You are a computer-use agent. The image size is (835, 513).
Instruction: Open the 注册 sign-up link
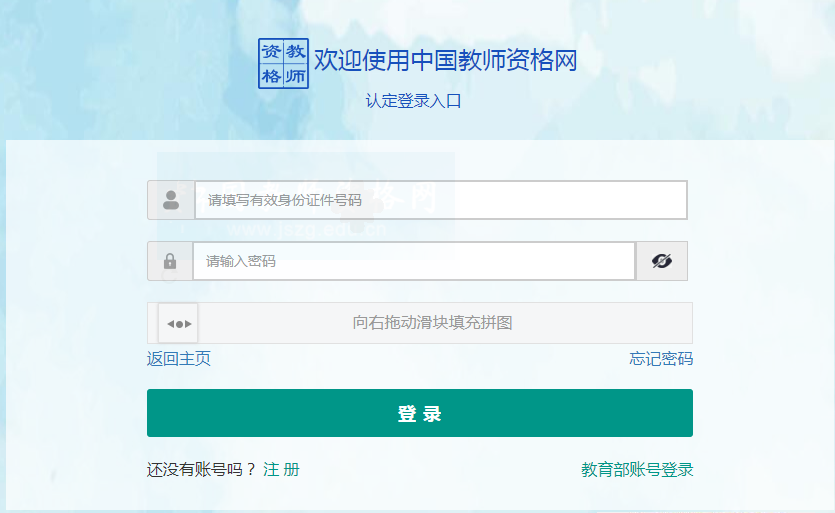(281, 469)
